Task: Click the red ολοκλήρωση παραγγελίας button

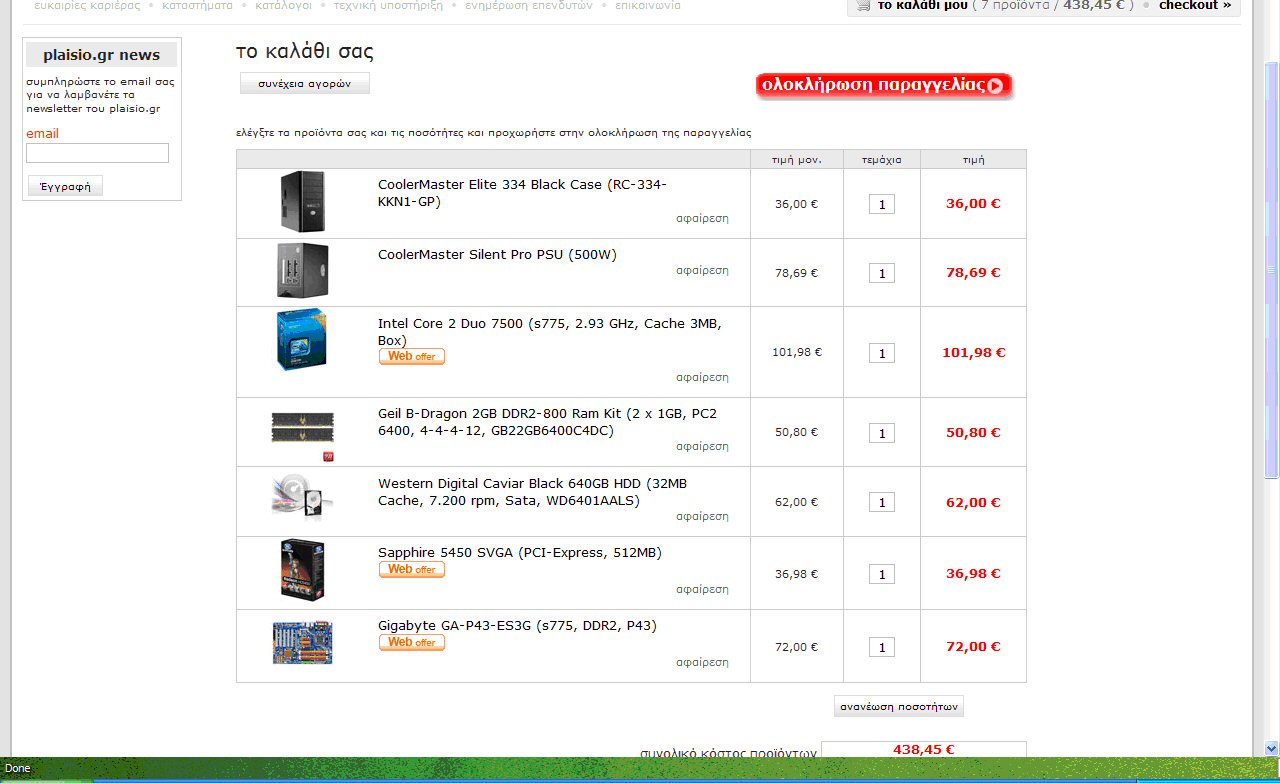Action: coord(884,86)
